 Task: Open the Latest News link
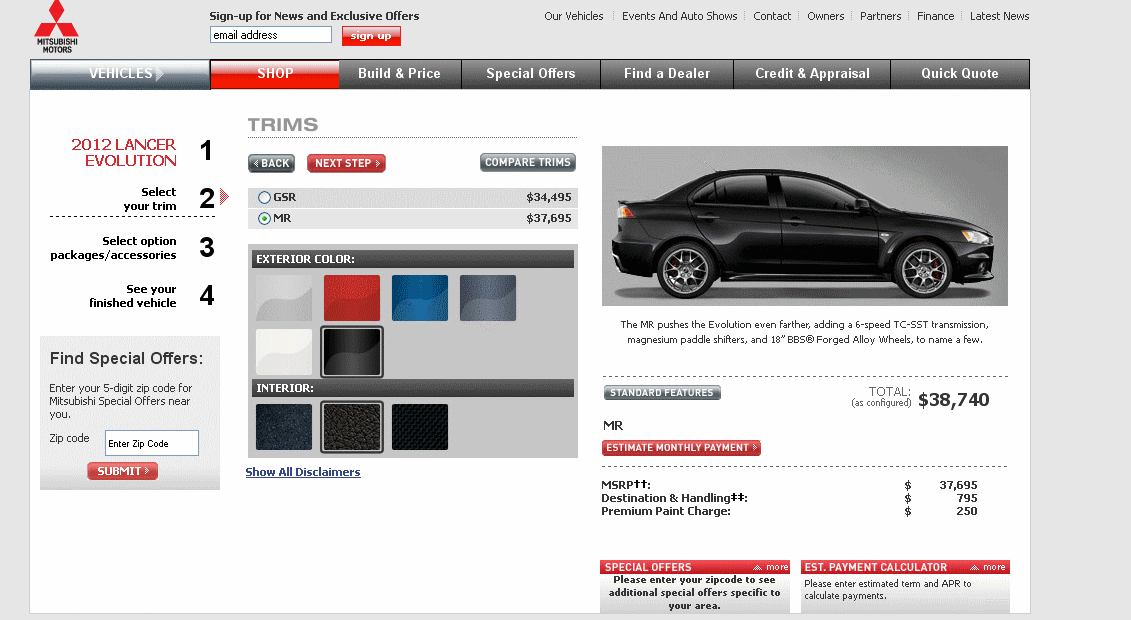(1000, 16)
